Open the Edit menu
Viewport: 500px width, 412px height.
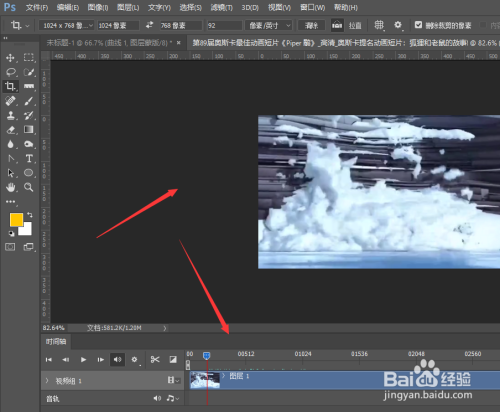68,7
